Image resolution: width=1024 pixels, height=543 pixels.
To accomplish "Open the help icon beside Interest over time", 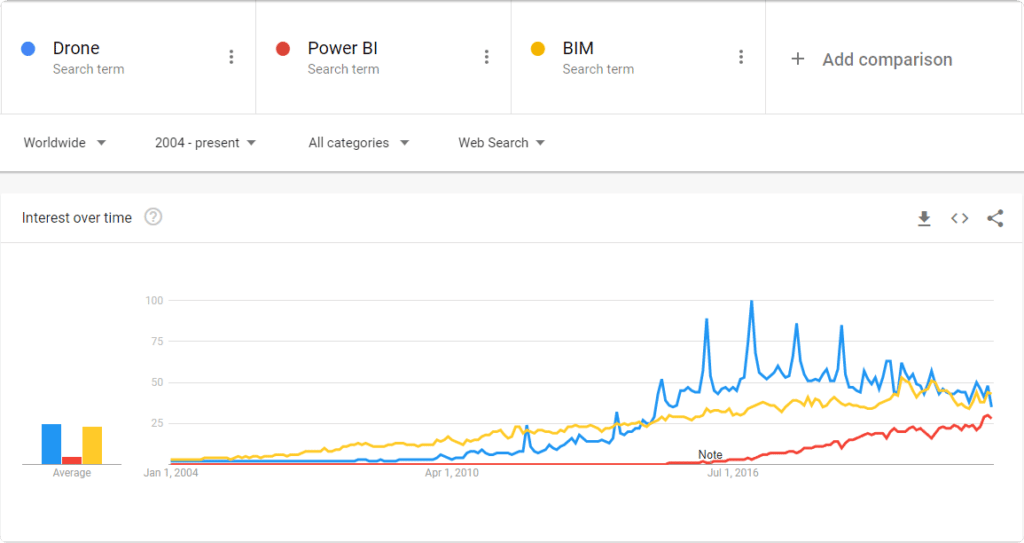I will coord(153,216).
